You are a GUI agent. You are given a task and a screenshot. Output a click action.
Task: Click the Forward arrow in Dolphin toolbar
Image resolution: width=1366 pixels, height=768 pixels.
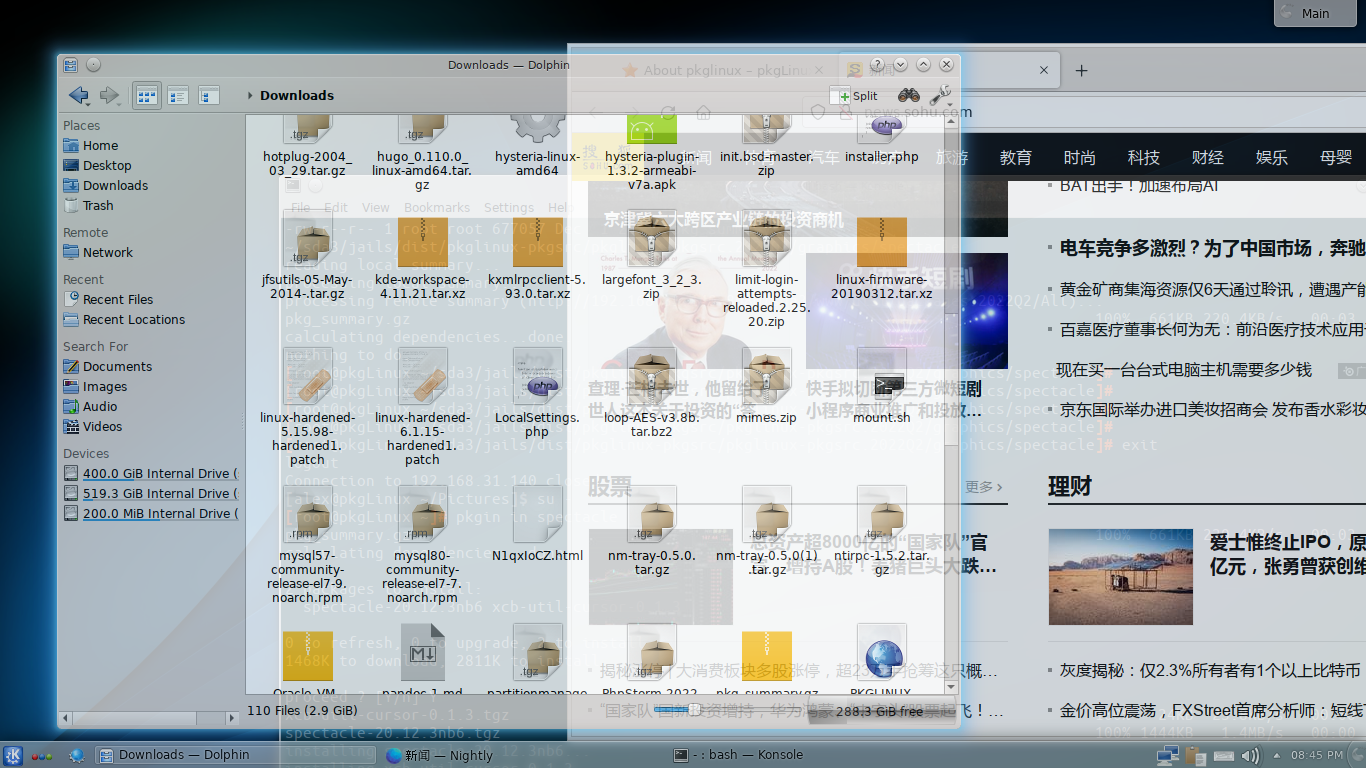coord(108,96)
